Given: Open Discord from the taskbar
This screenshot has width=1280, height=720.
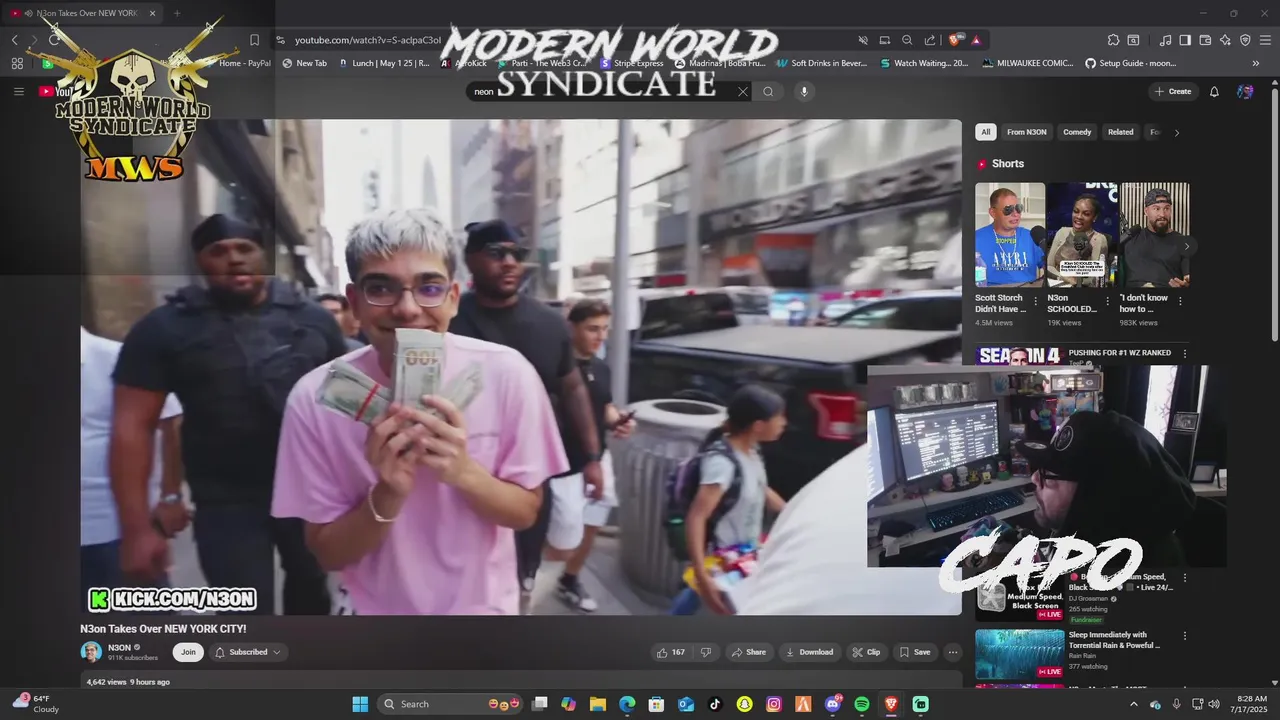Looking at the screenshot, I should click(832, 704).
